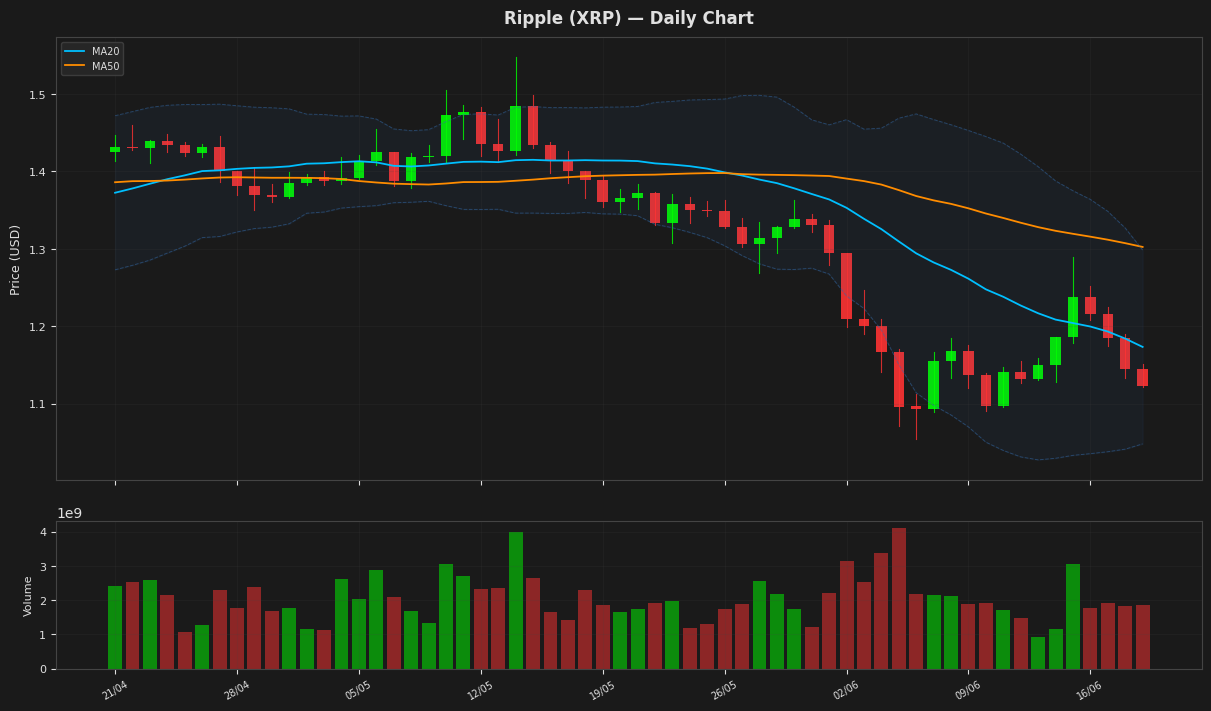Click the 05/05 date label

[x=359, y=690]
